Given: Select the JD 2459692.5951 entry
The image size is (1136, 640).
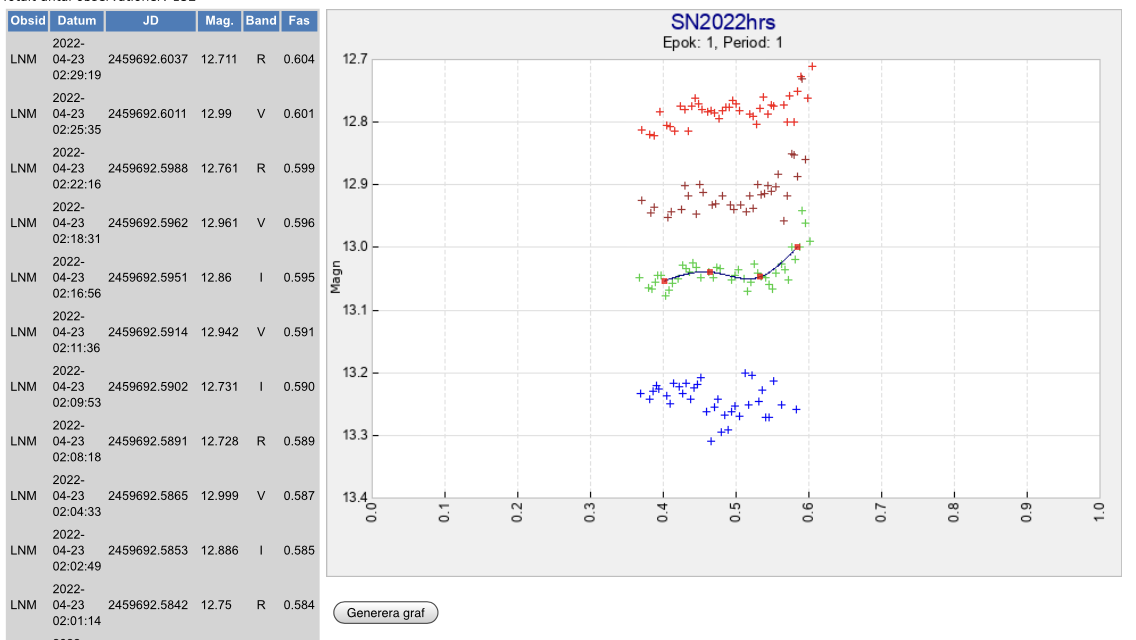Looking at the screenshot, I should click(x=147, y=277).
